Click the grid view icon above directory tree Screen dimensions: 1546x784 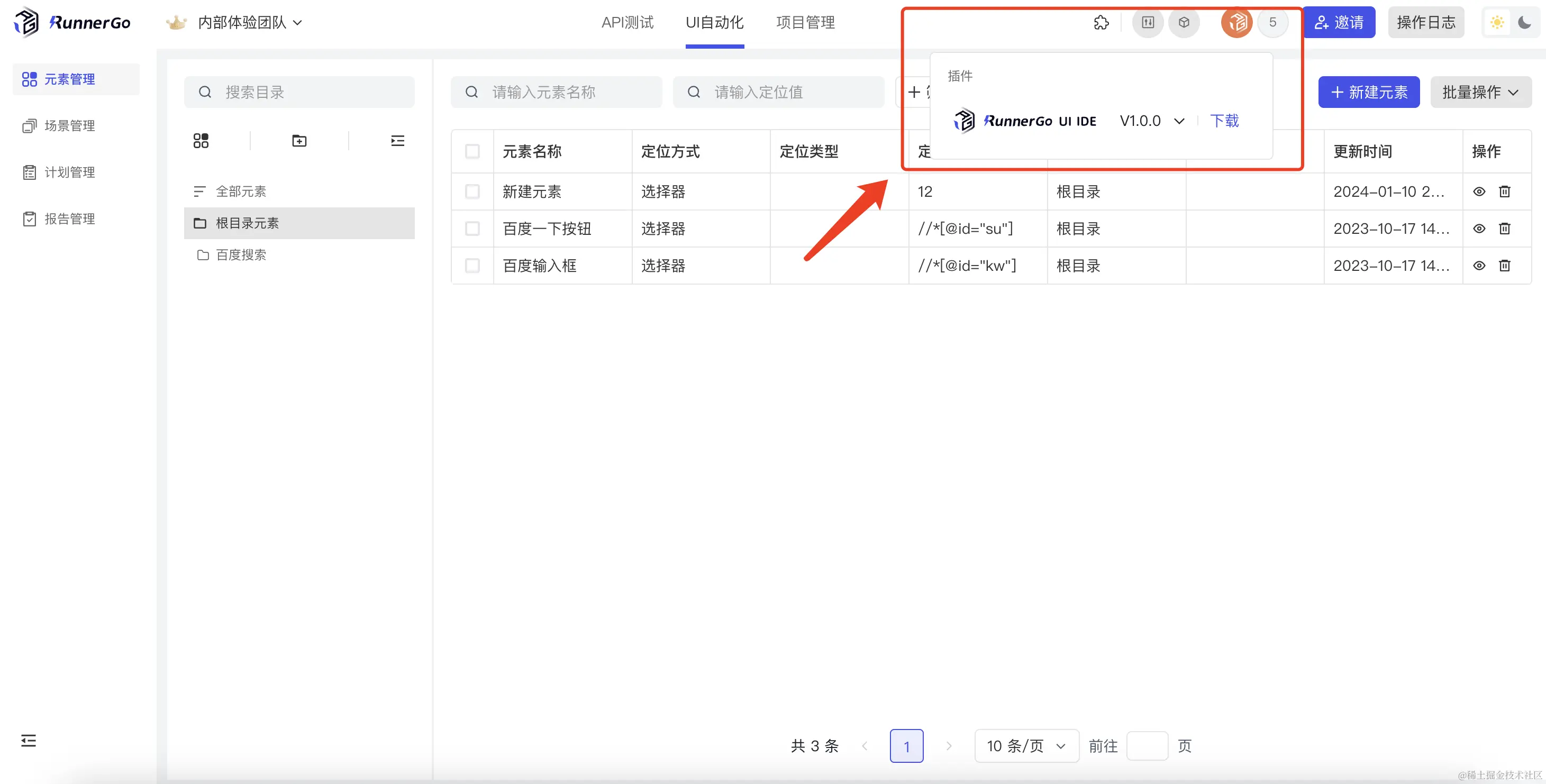pos(201,141)
